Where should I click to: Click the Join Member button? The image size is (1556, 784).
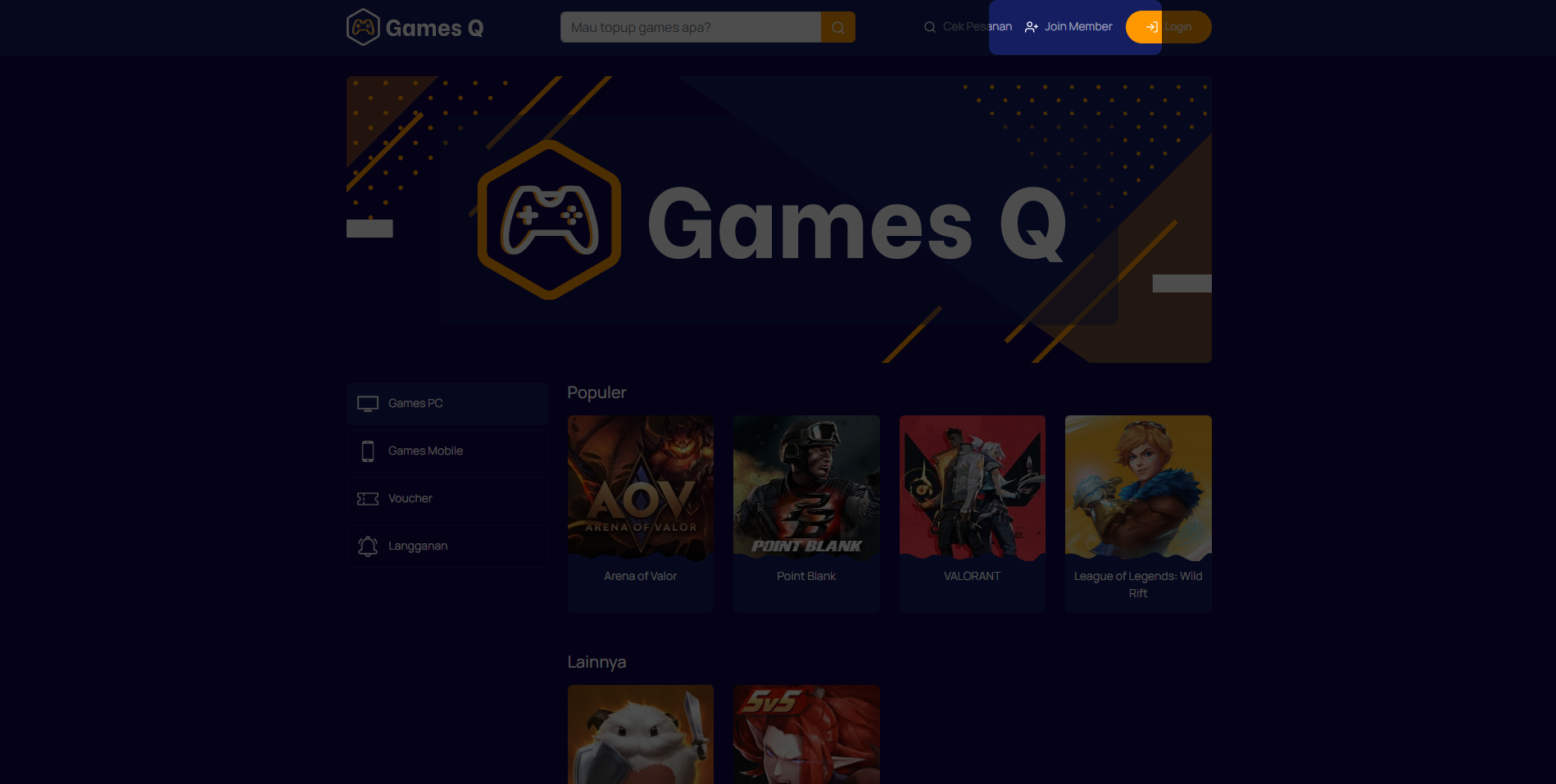(x=1068, y=27)
